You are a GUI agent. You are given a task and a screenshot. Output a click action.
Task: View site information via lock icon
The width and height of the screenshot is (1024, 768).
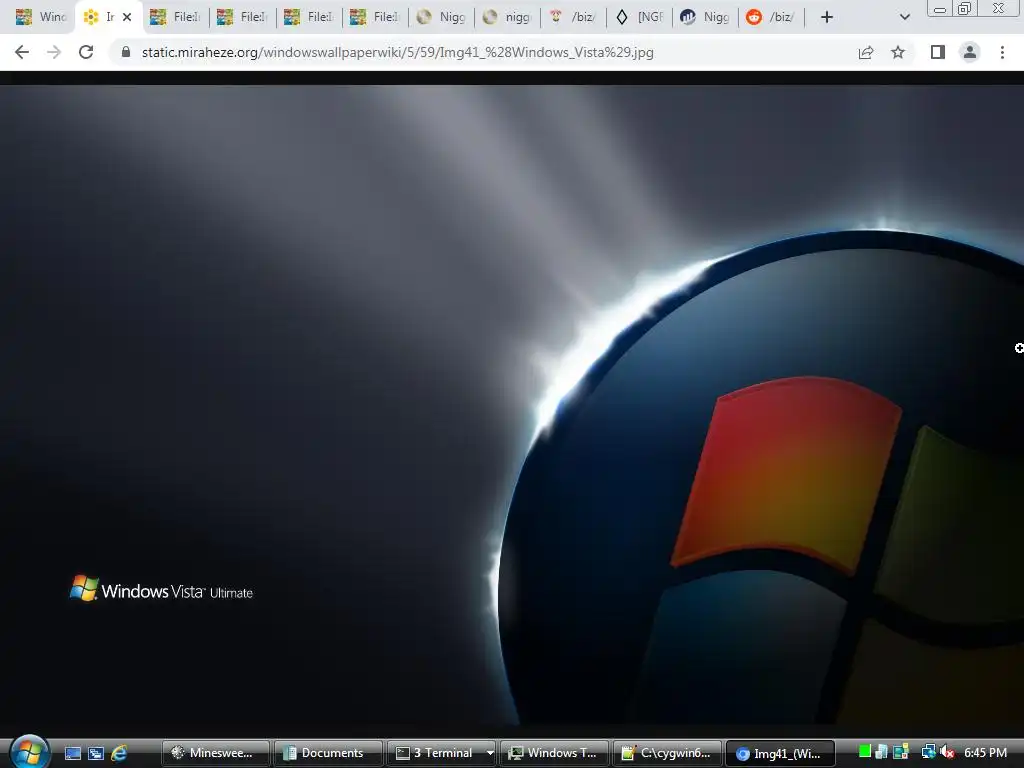[x=126, y=52]
